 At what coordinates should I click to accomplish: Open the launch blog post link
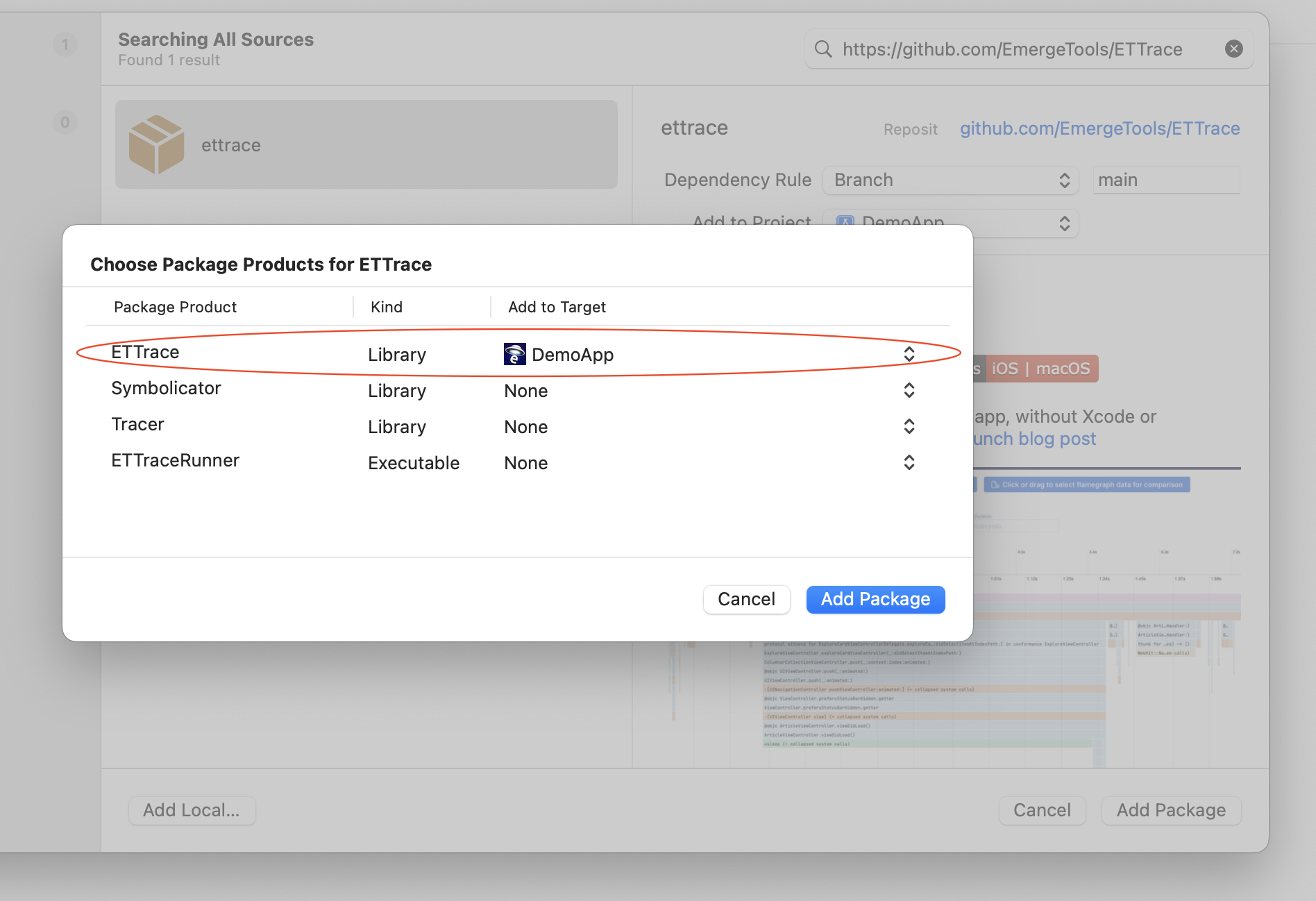coord(1034,439)
